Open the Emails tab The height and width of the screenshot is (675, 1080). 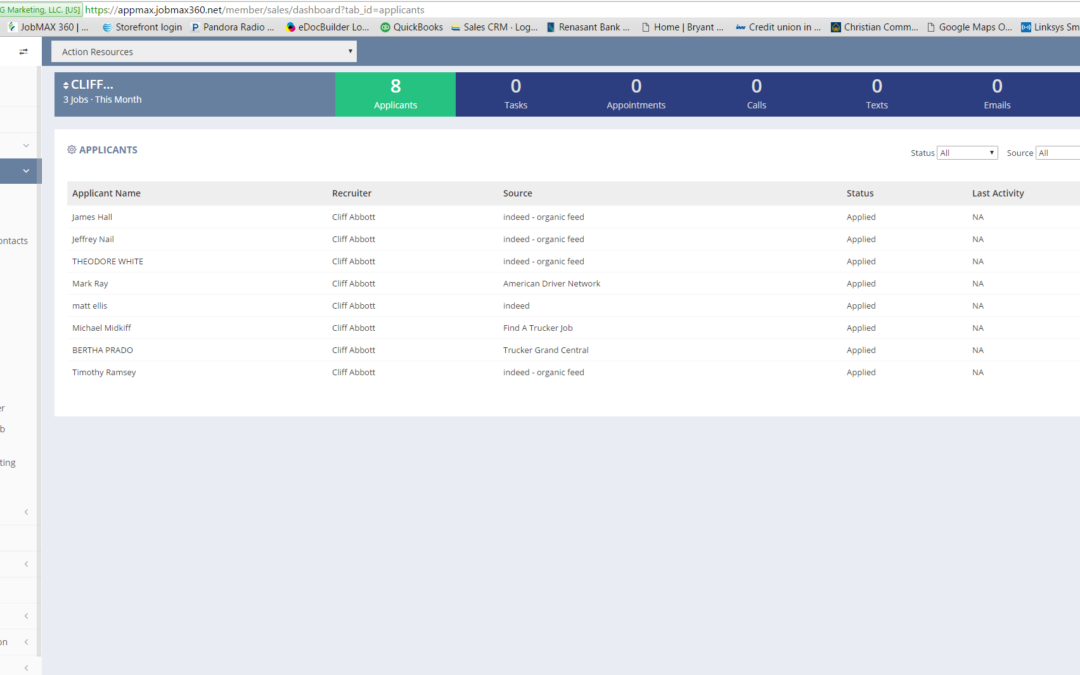pyautogui.click(x=996, y=94)
